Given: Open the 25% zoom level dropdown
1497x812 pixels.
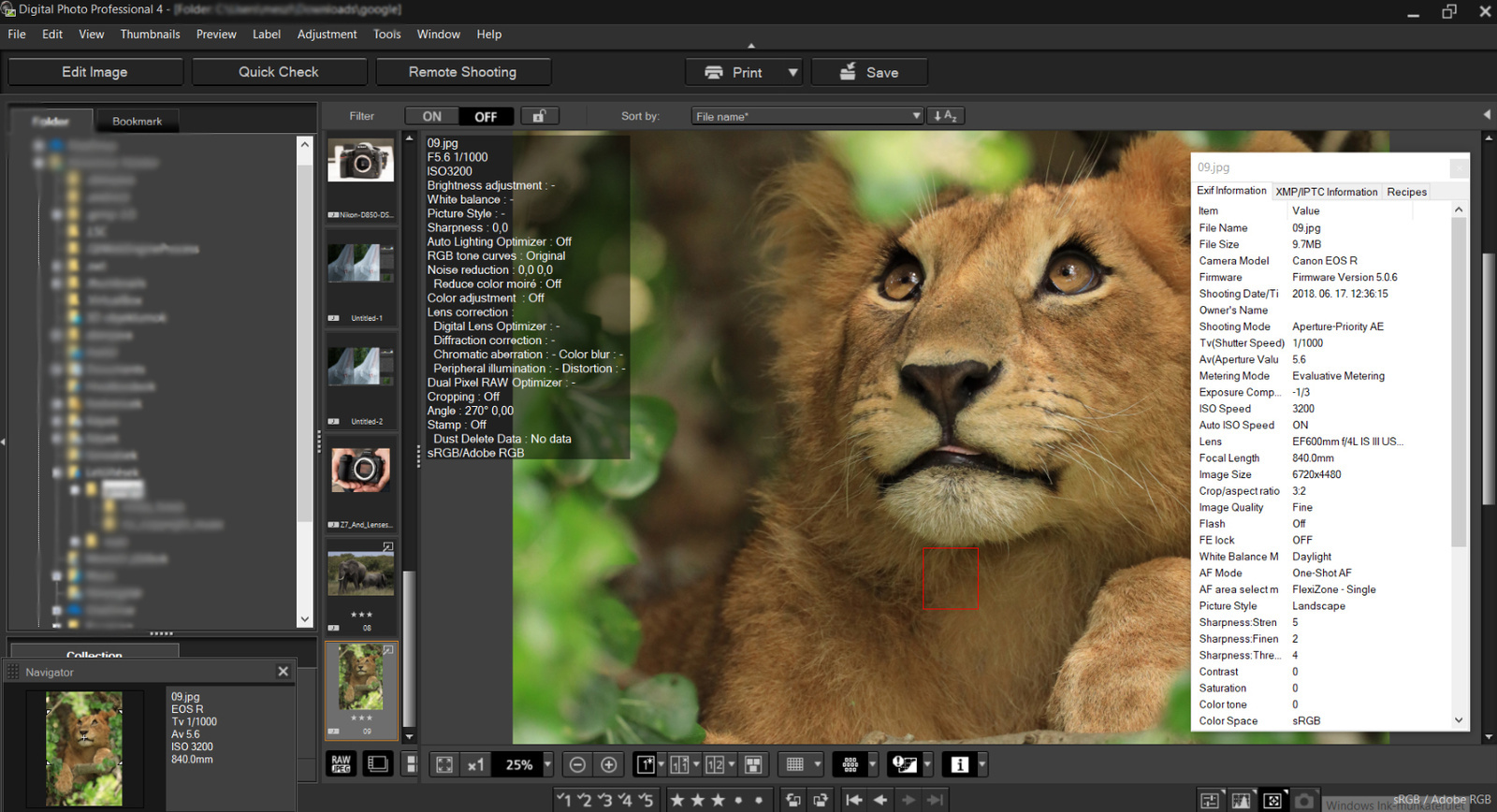Looking at the screenshot, I should pyautogui.click(x=547, y=764).
